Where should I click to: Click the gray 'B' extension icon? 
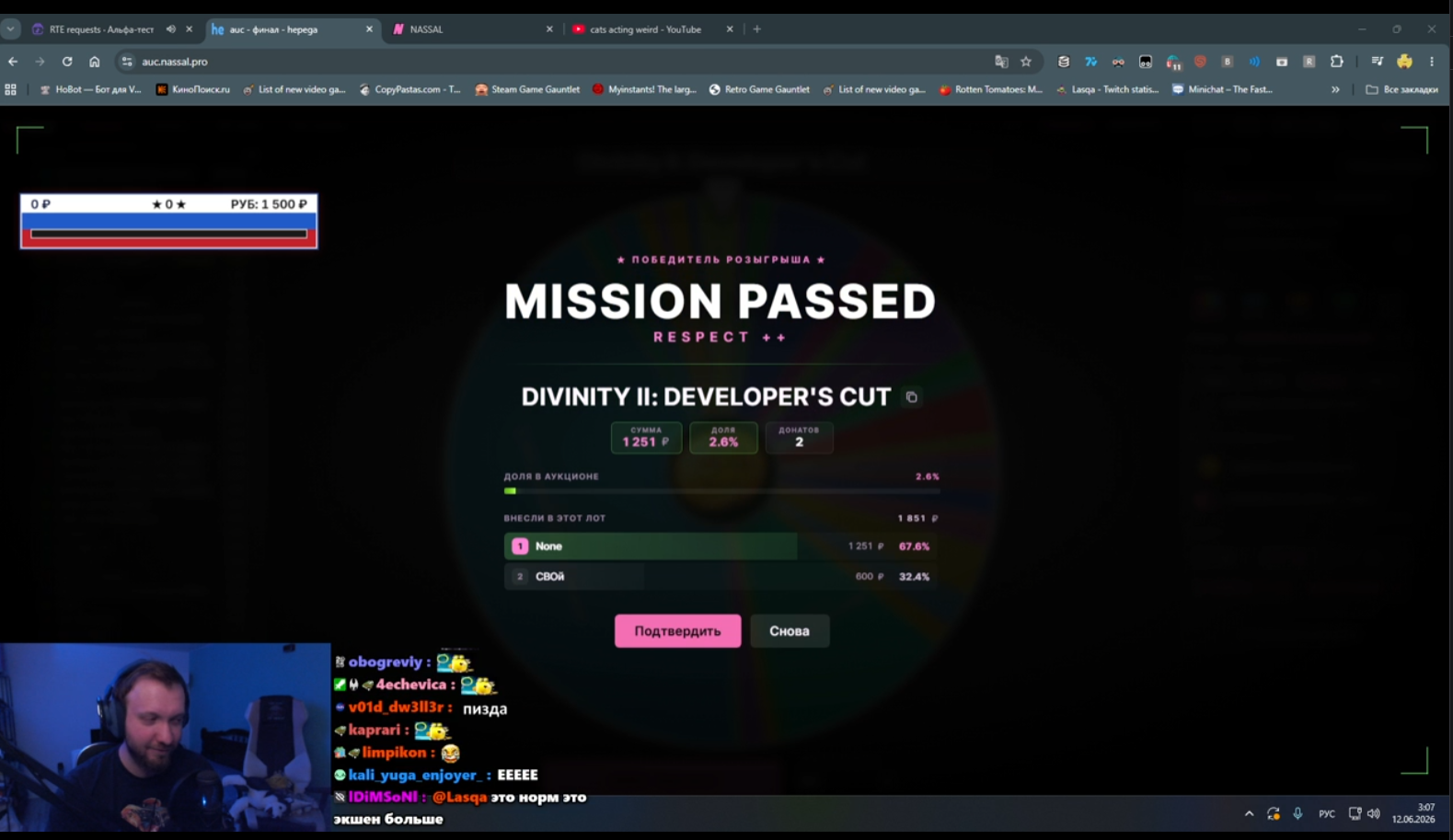[1227, 62]
